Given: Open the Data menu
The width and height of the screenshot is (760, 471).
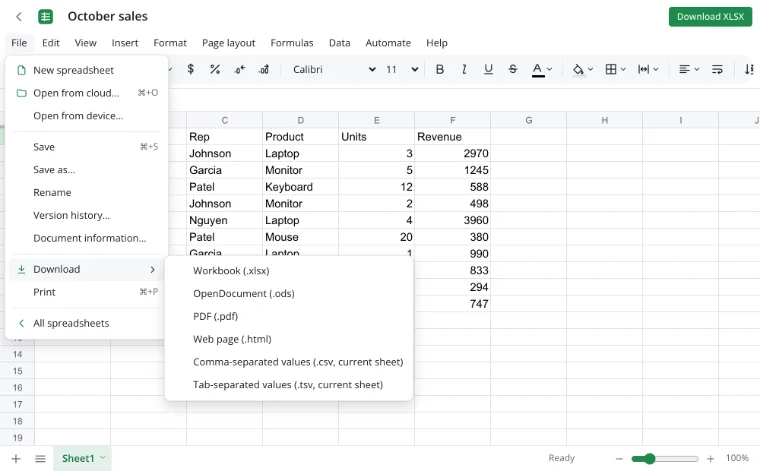Looking at the screenshot, I should click(x=339, y=43).
